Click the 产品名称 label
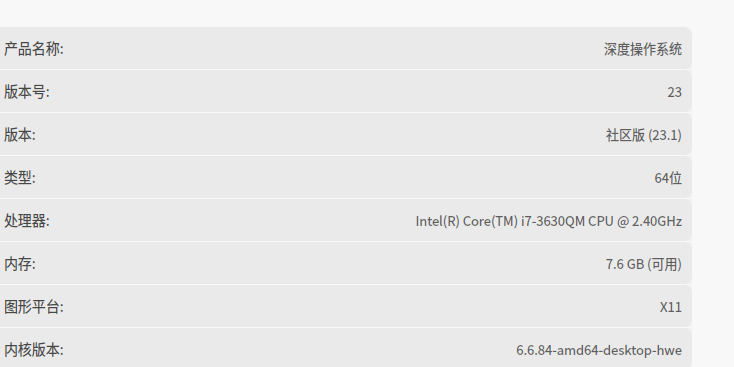 tap(34, 49)
